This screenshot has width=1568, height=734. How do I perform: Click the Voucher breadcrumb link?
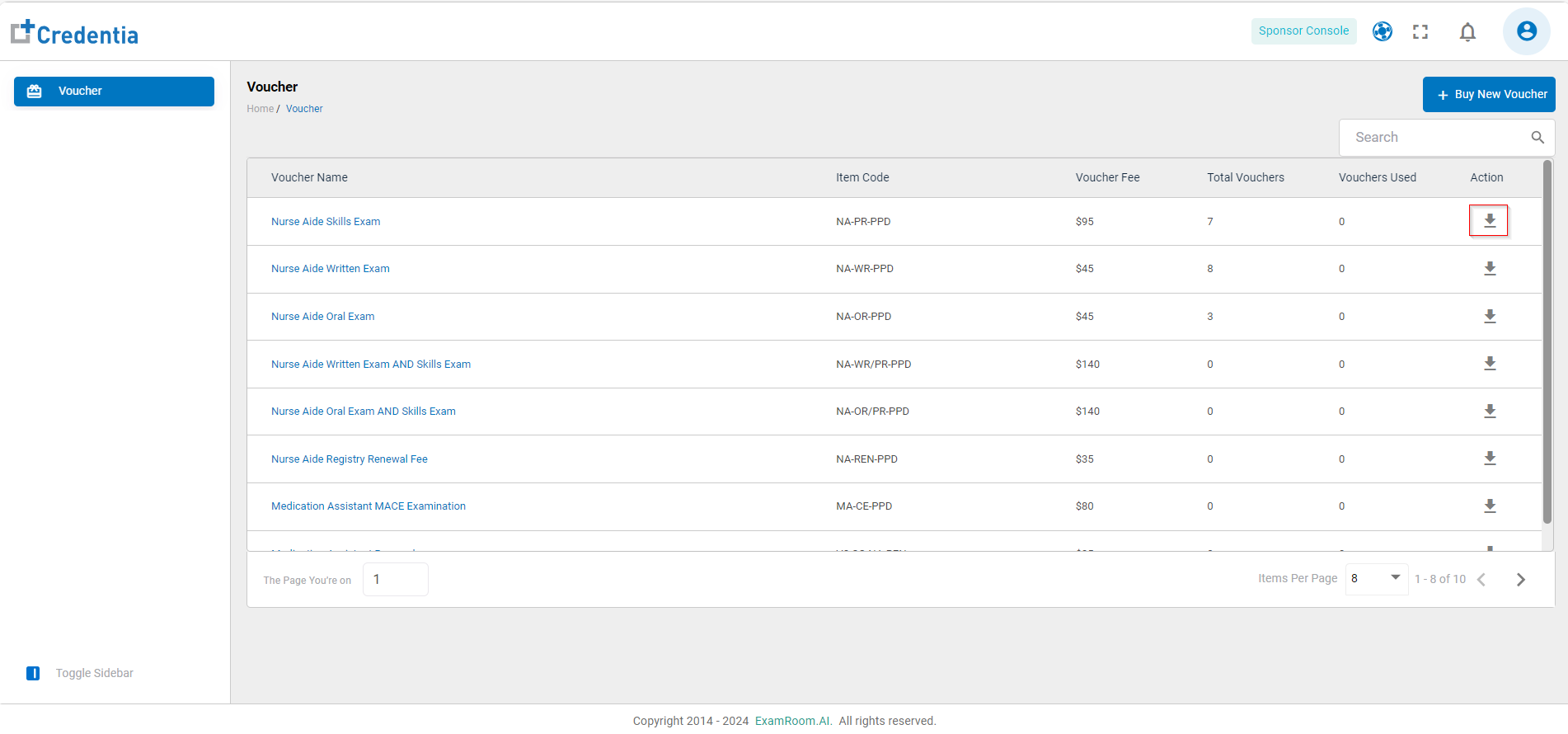(304, 109)
